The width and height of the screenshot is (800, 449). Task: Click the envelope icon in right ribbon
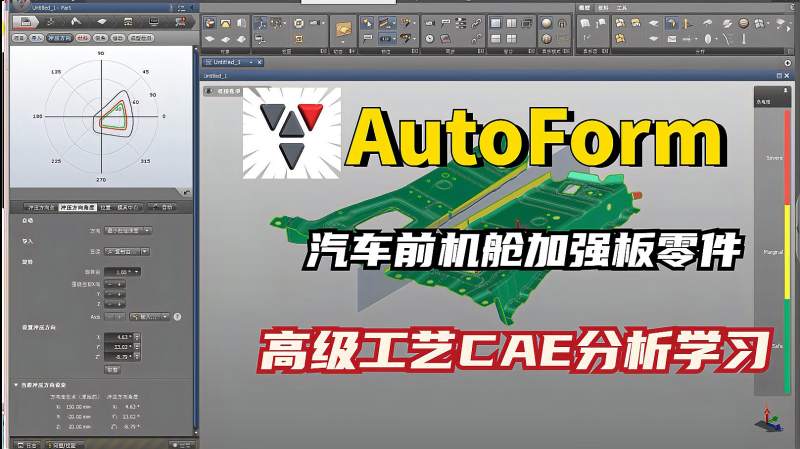point(672,38)
